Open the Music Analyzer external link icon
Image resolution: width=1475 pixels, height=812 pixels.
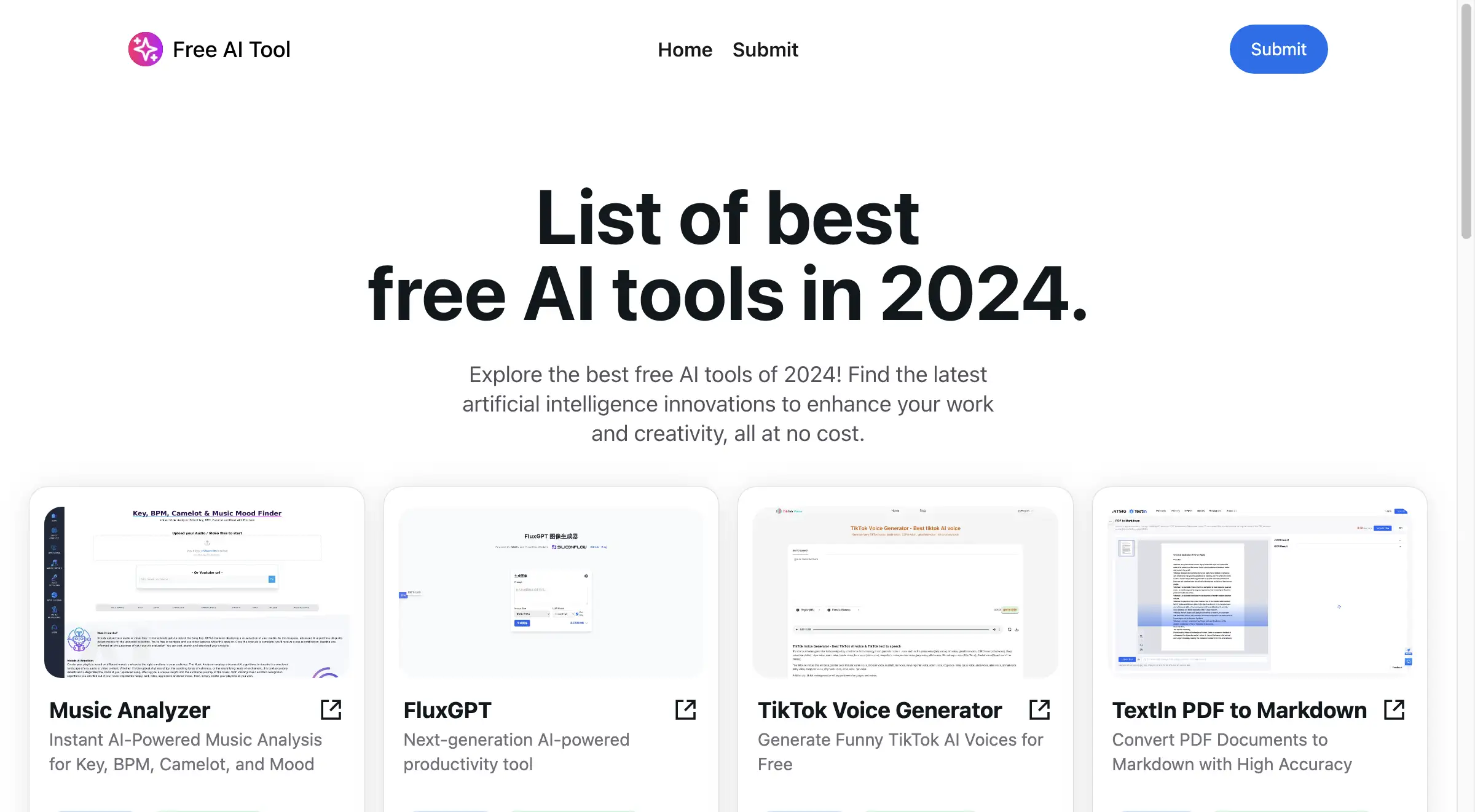pos(331,709)
